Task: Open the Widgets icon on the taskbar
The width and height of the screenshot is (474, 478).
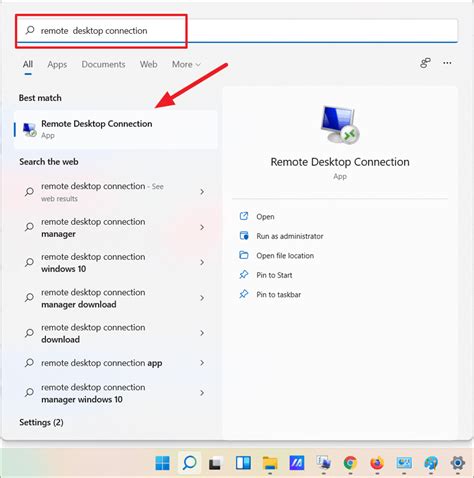Action: tap(243, 463)
